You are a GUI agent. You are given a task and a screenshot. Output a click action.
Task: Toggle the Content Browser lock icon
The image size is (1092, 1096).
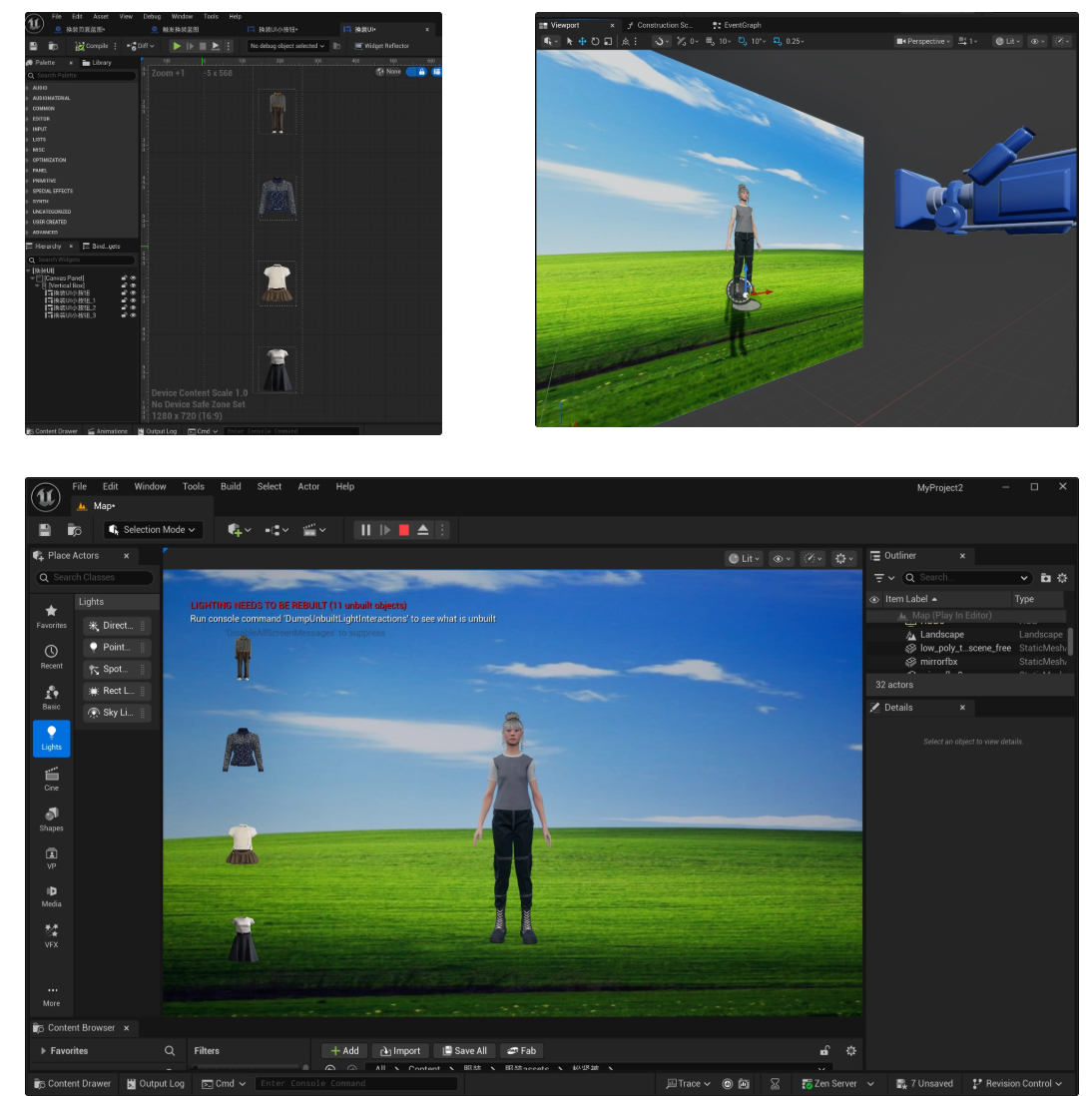coord(824,1050)
